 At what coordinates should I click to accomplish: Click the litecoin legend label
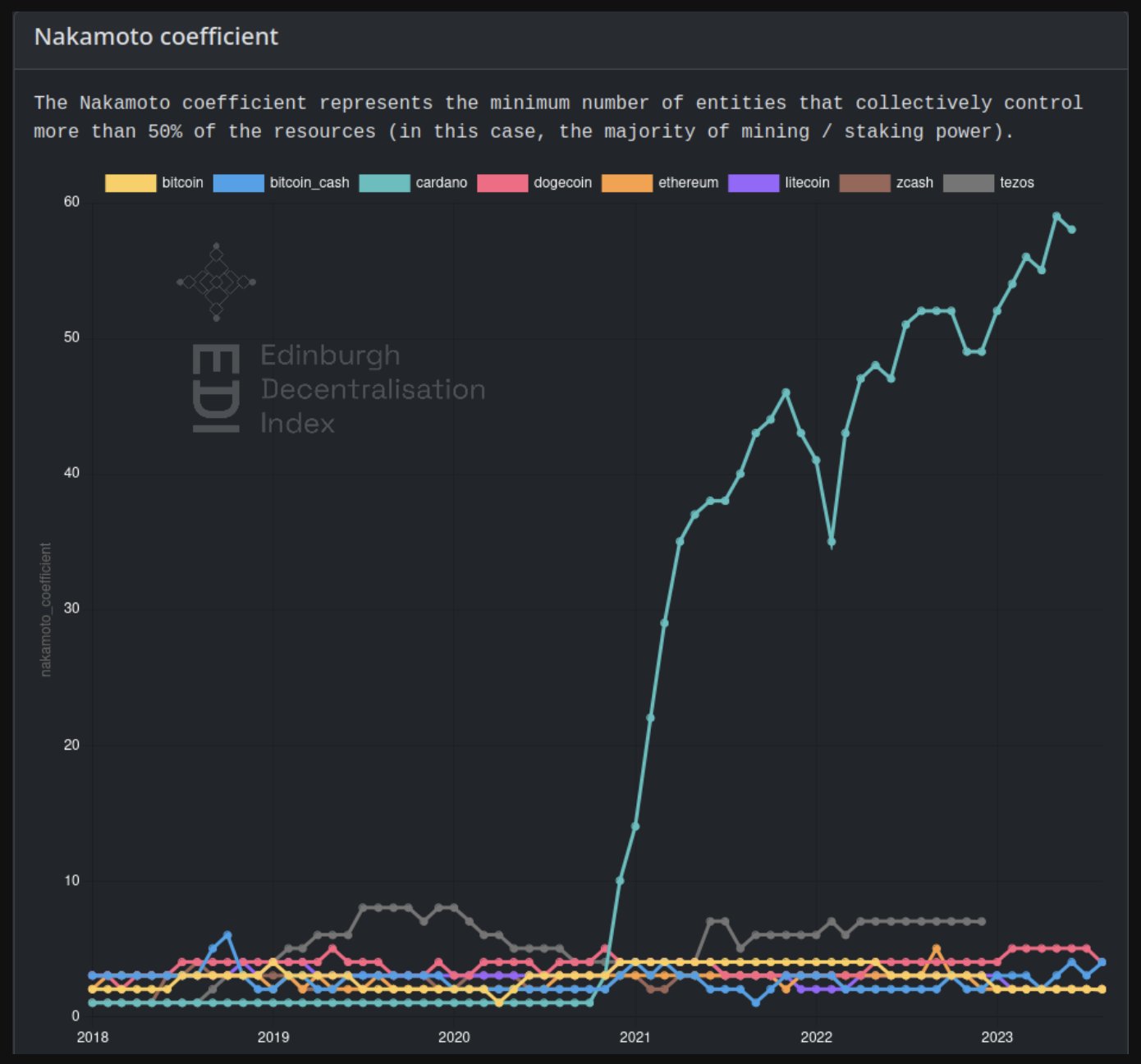807,182
